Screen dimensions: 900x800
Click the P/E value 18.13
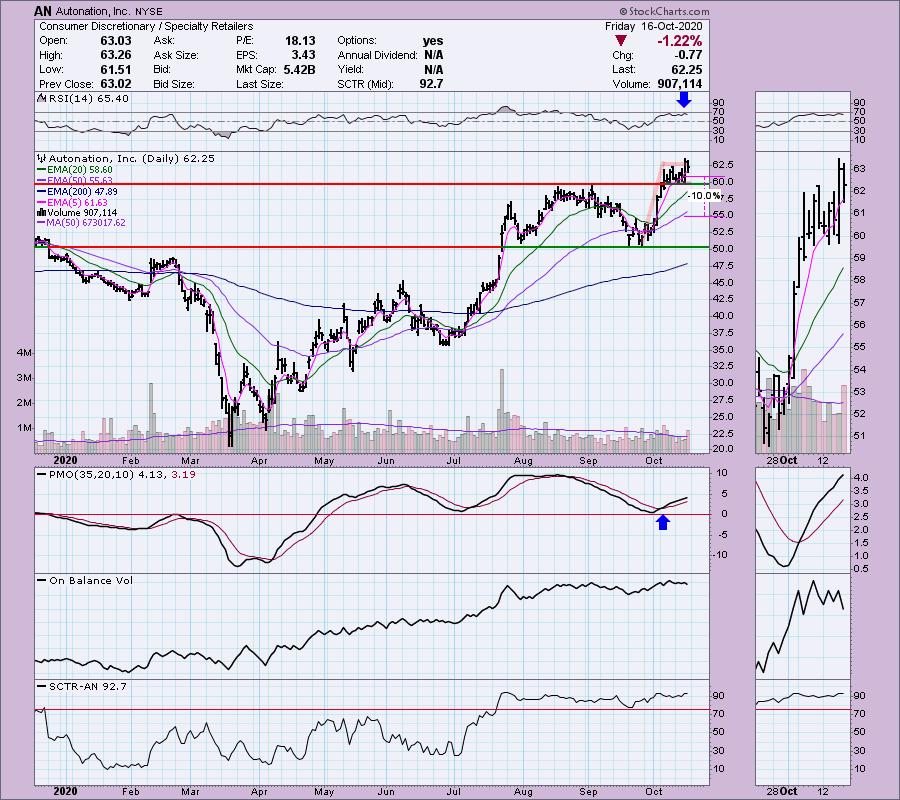coord(300,41)
